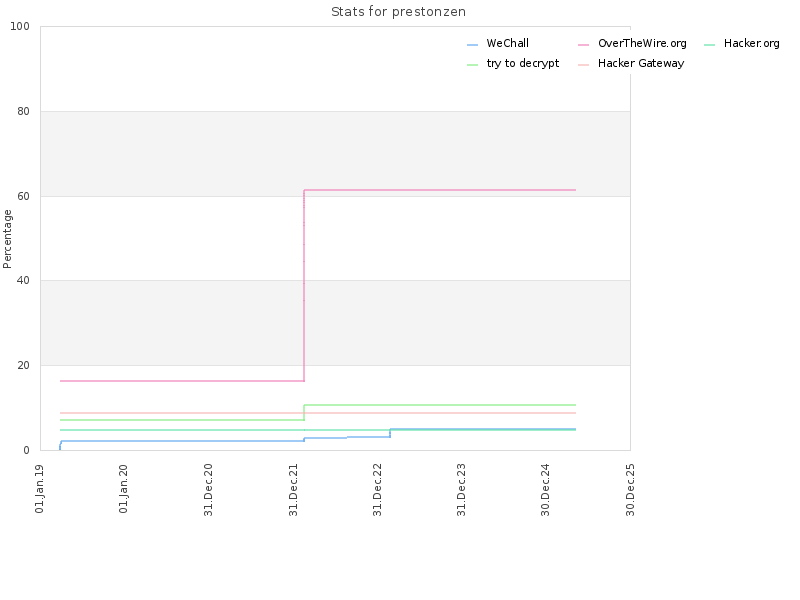This screenshot has height=600, width=800.
Task: Select the 31.Dec.22 x-axis date label
Action: (x=377, y=490)
